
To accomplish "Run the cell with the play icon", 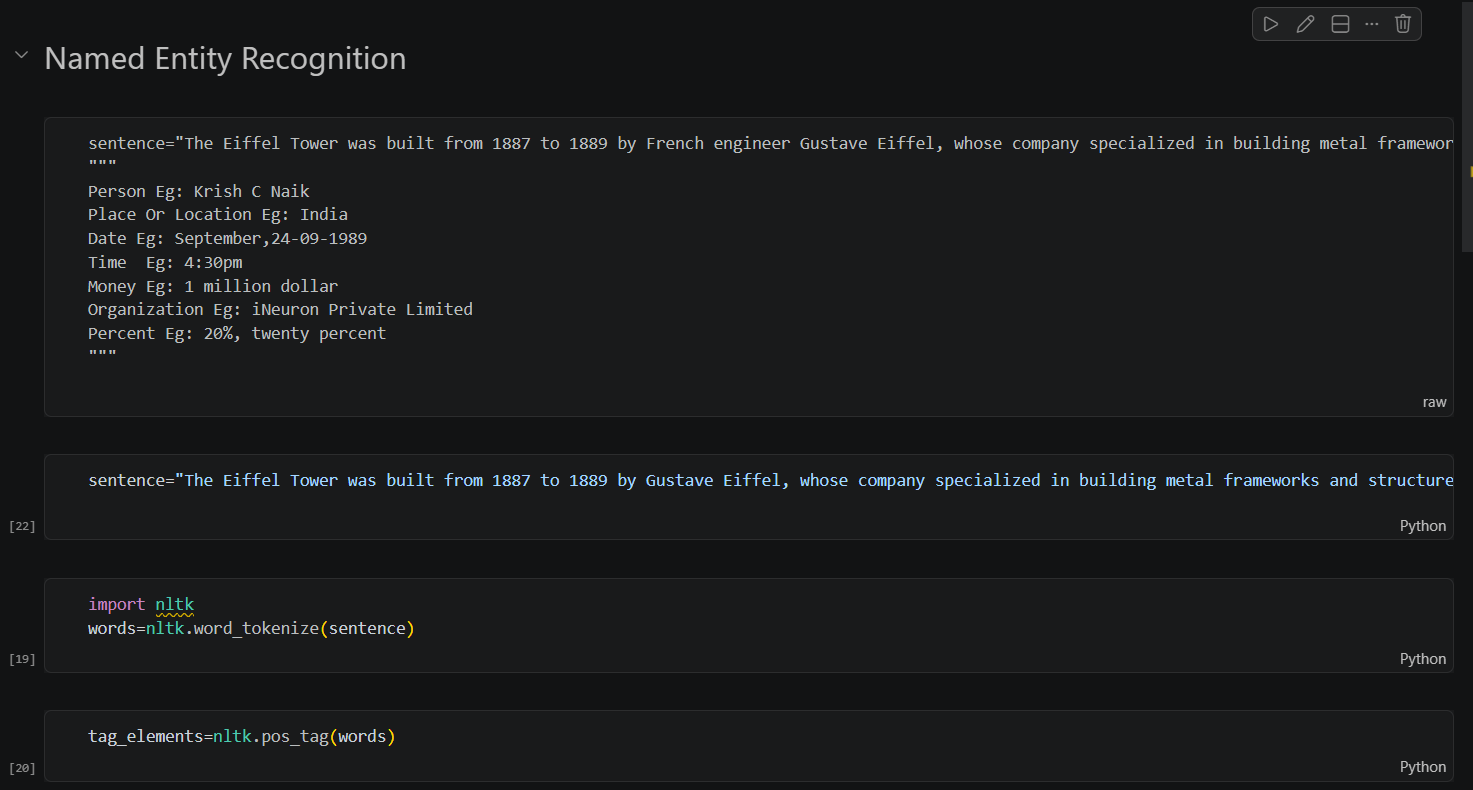I will pos(1271,24).
